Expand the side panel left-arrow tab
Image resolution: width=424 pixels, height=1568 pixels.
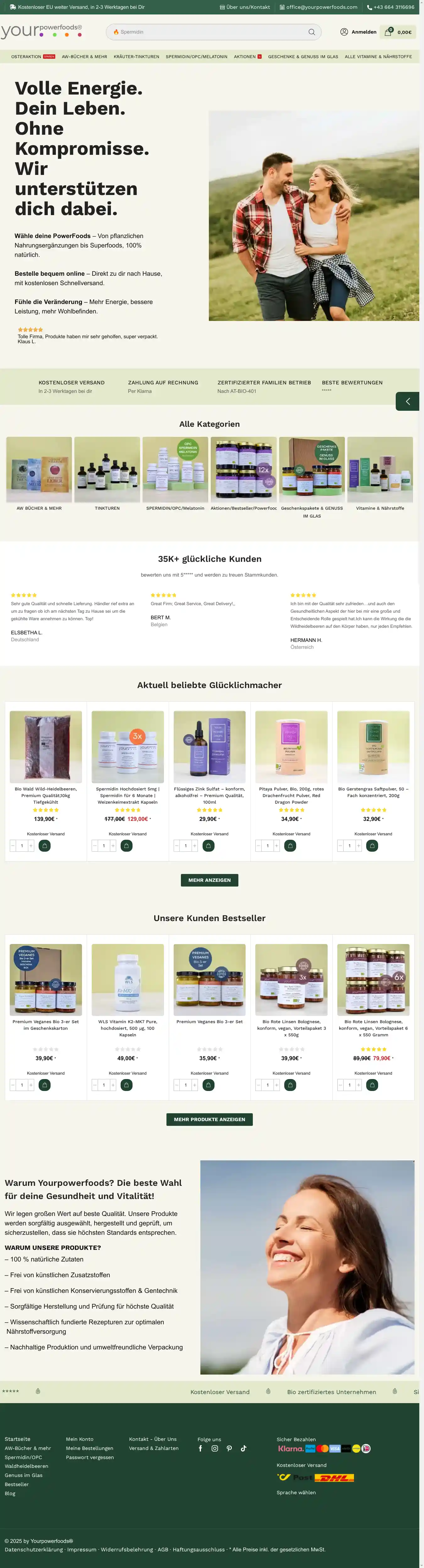tap(408, 401)
